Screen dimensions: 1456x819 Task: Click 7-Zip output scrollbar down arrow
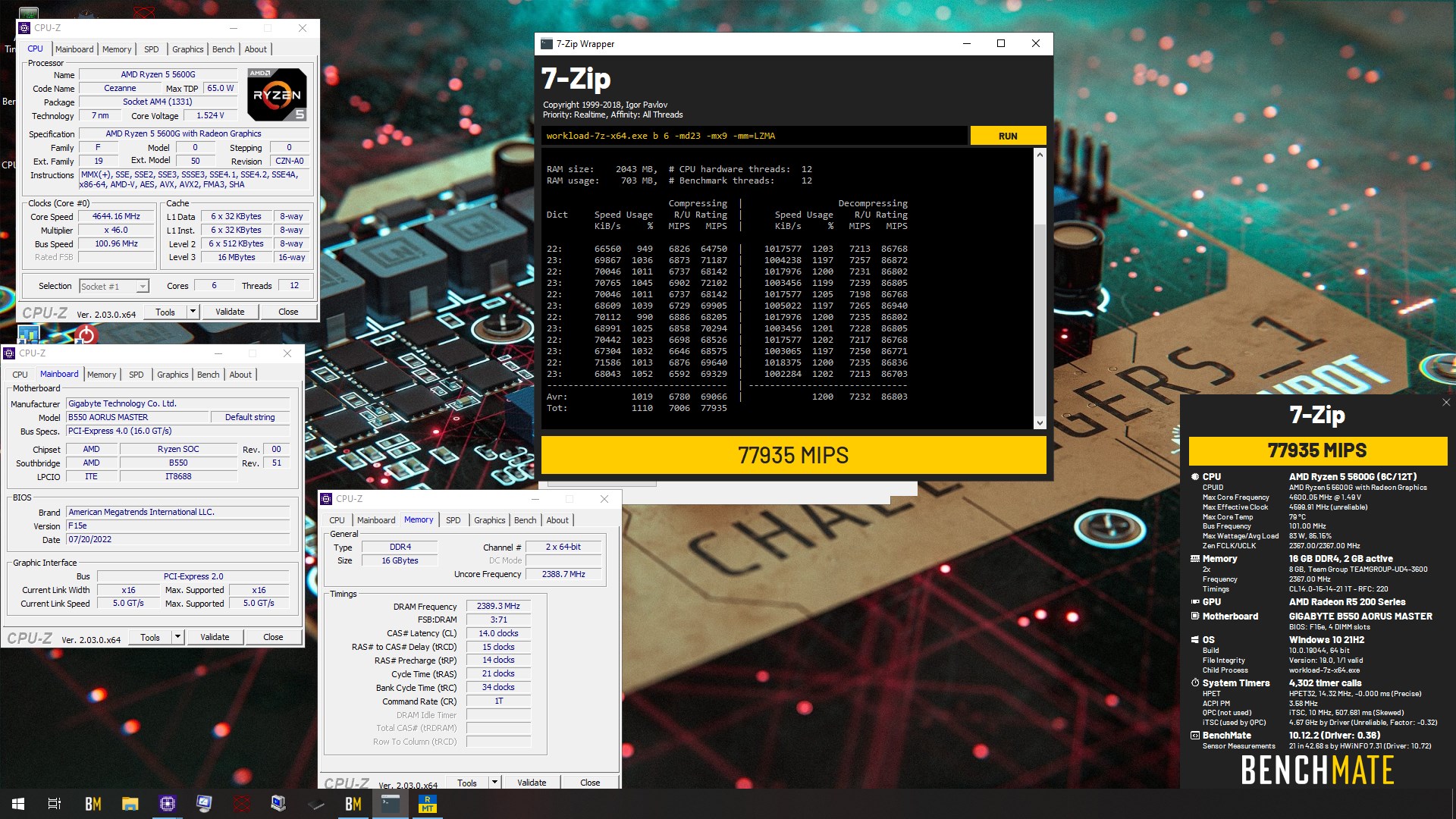coord(1040,423)
